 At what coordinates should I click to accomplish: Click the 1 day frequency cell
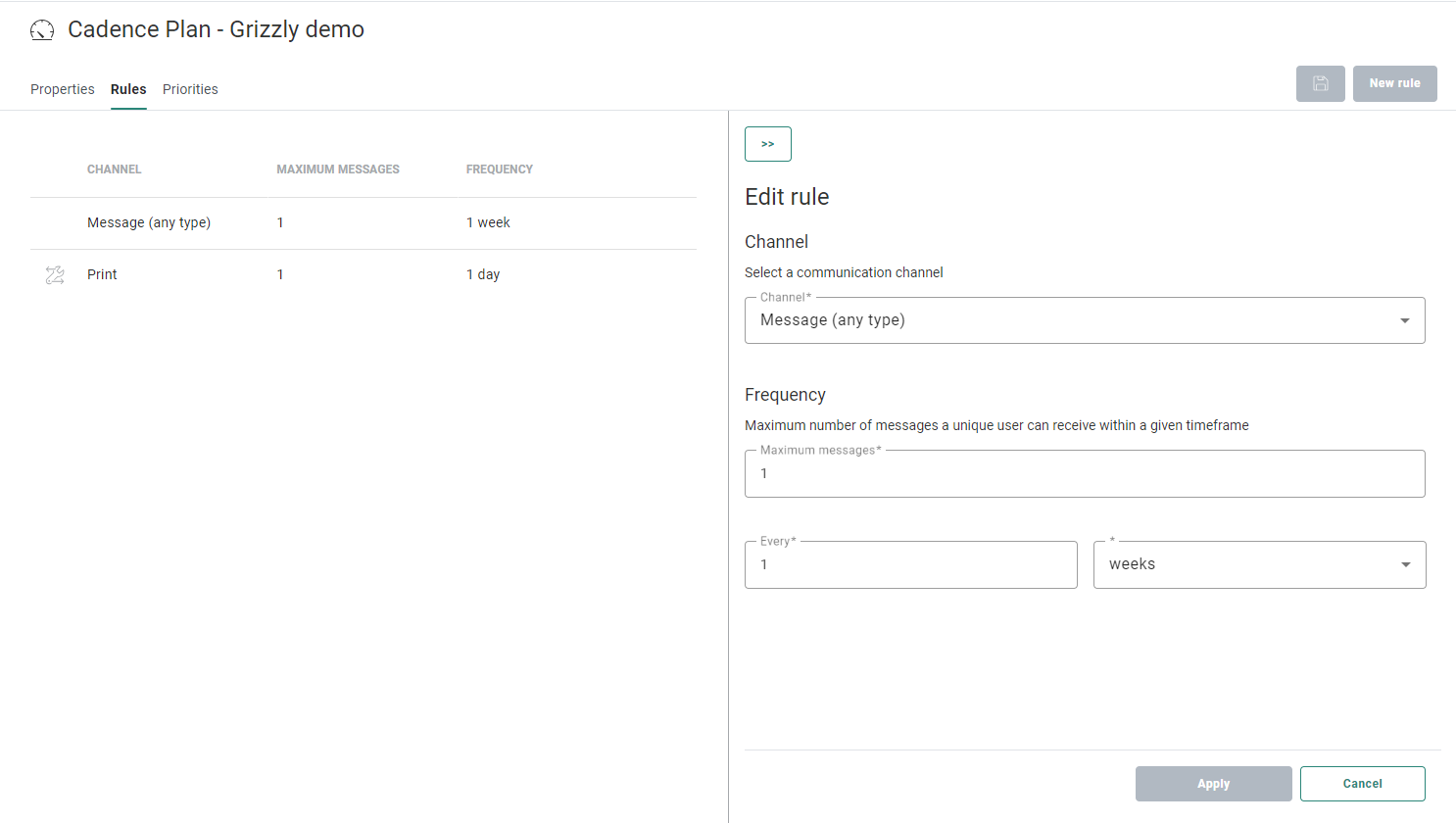[x=483, y=275]
